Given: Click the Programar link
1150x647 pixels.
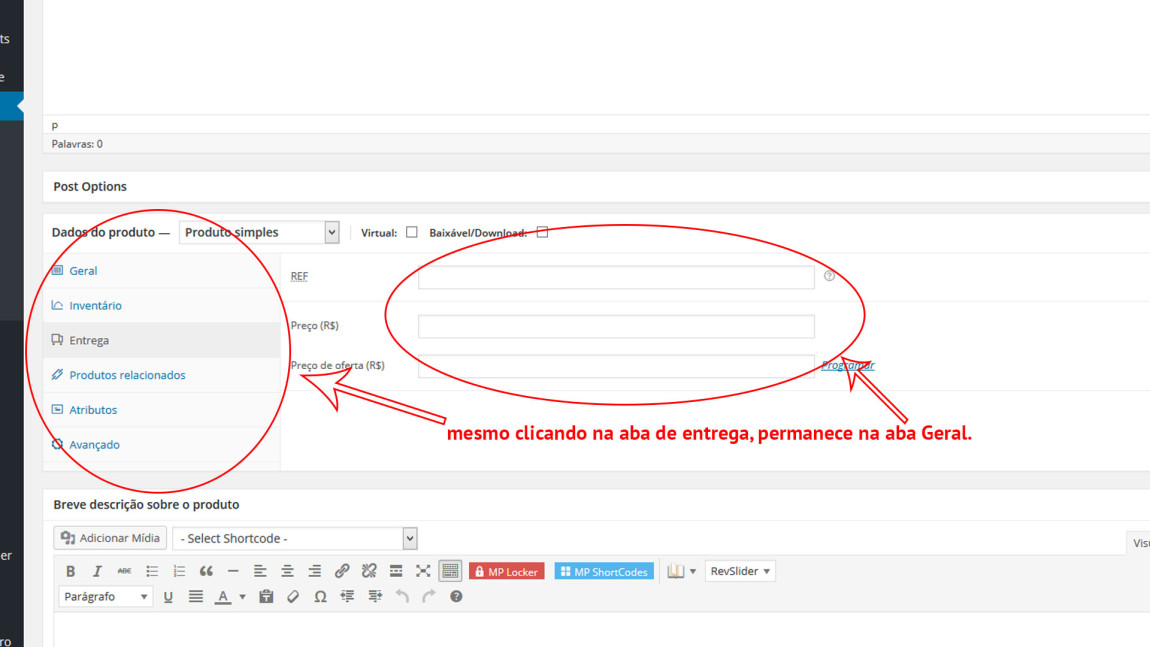Looking at the screenshot, I should [848, 365].
